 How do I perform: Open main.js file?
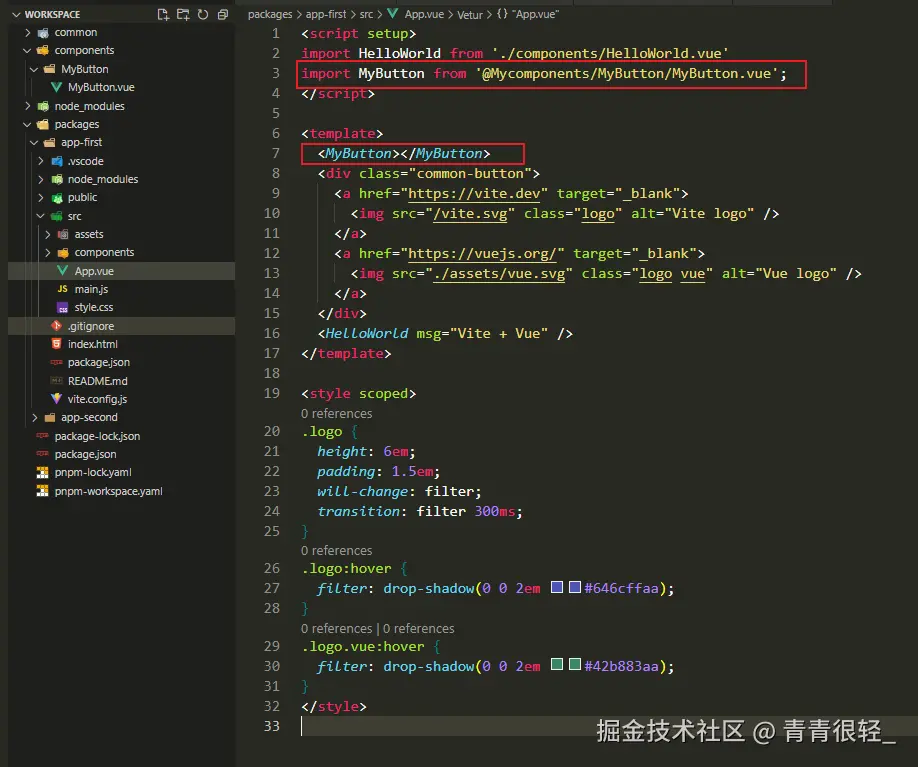91,289
